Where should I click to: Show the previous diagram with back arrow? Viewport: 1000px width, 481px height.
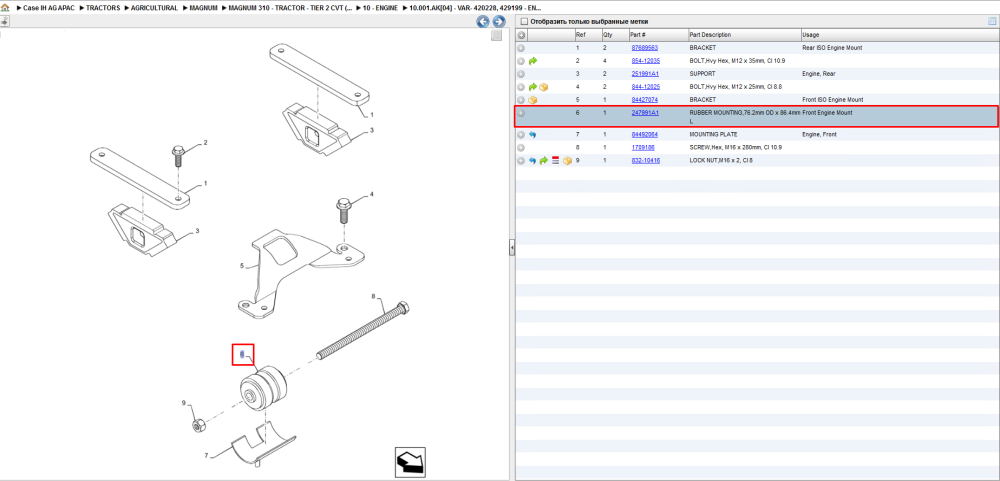click(483, 22)
